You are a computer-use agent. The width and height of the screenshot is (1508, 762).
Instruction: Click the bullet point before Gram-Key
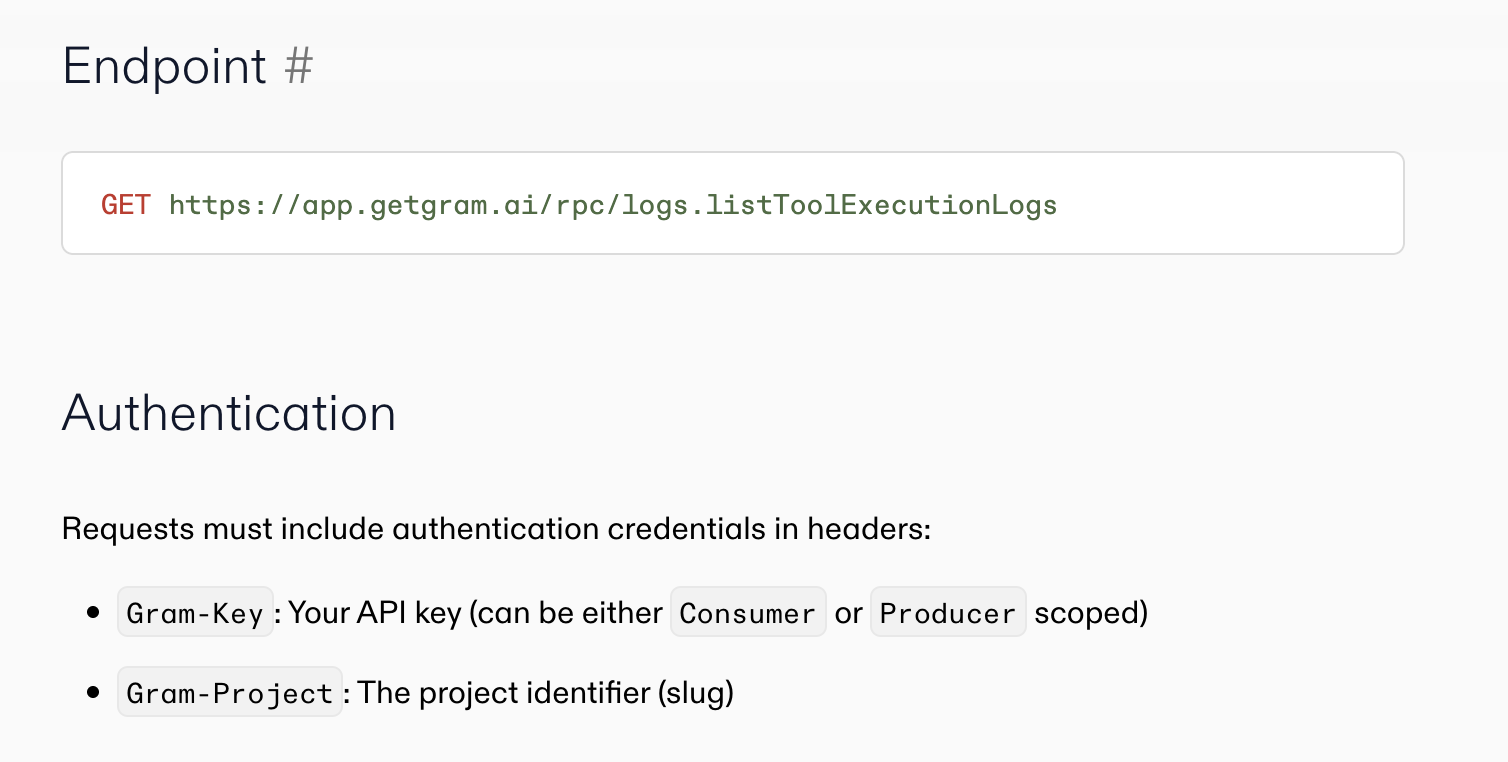click(94, 613)
